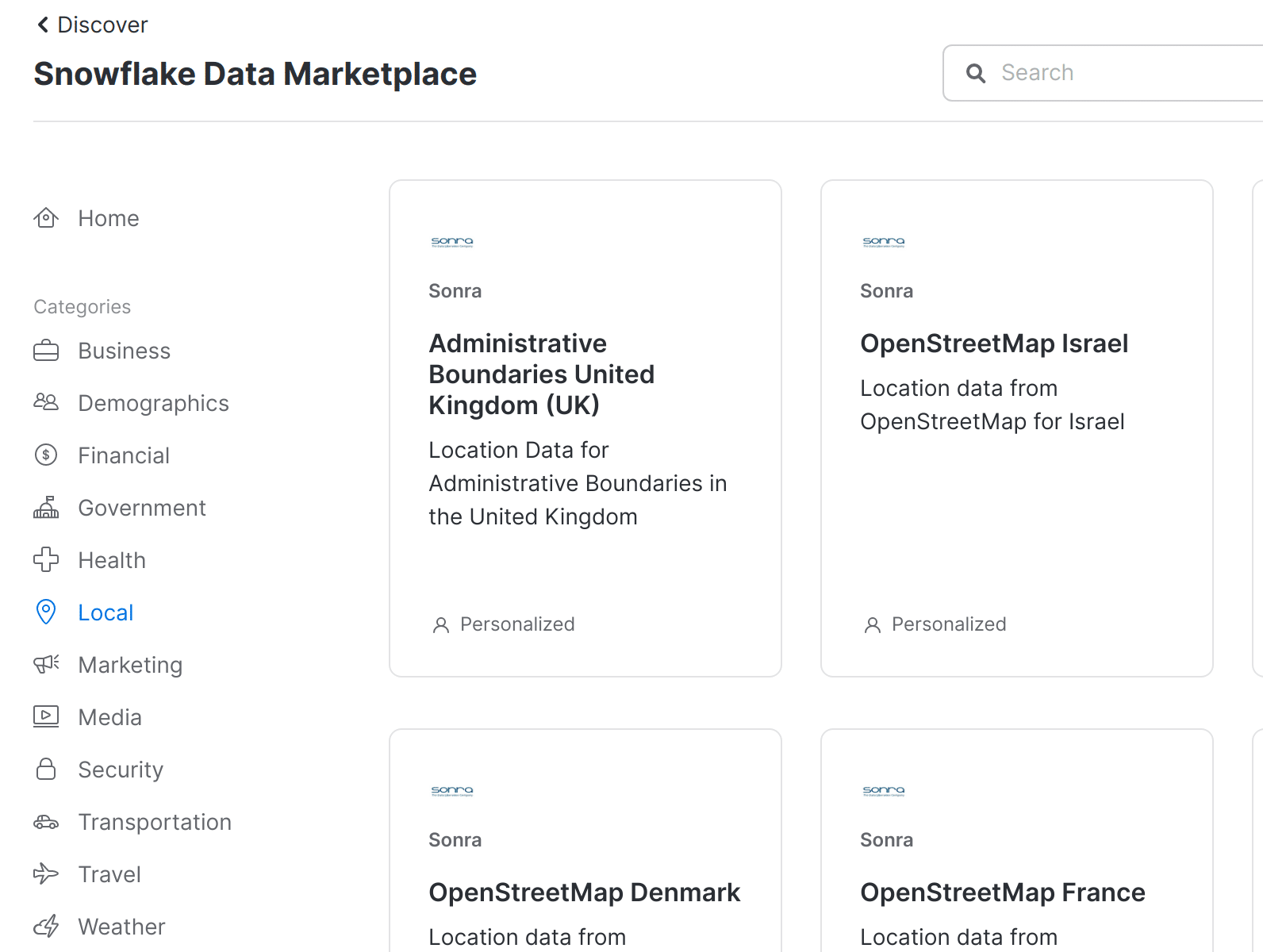Click the Media play screen icon
The height and width of the screenshot is (952, 1263).
click(46, 716)
